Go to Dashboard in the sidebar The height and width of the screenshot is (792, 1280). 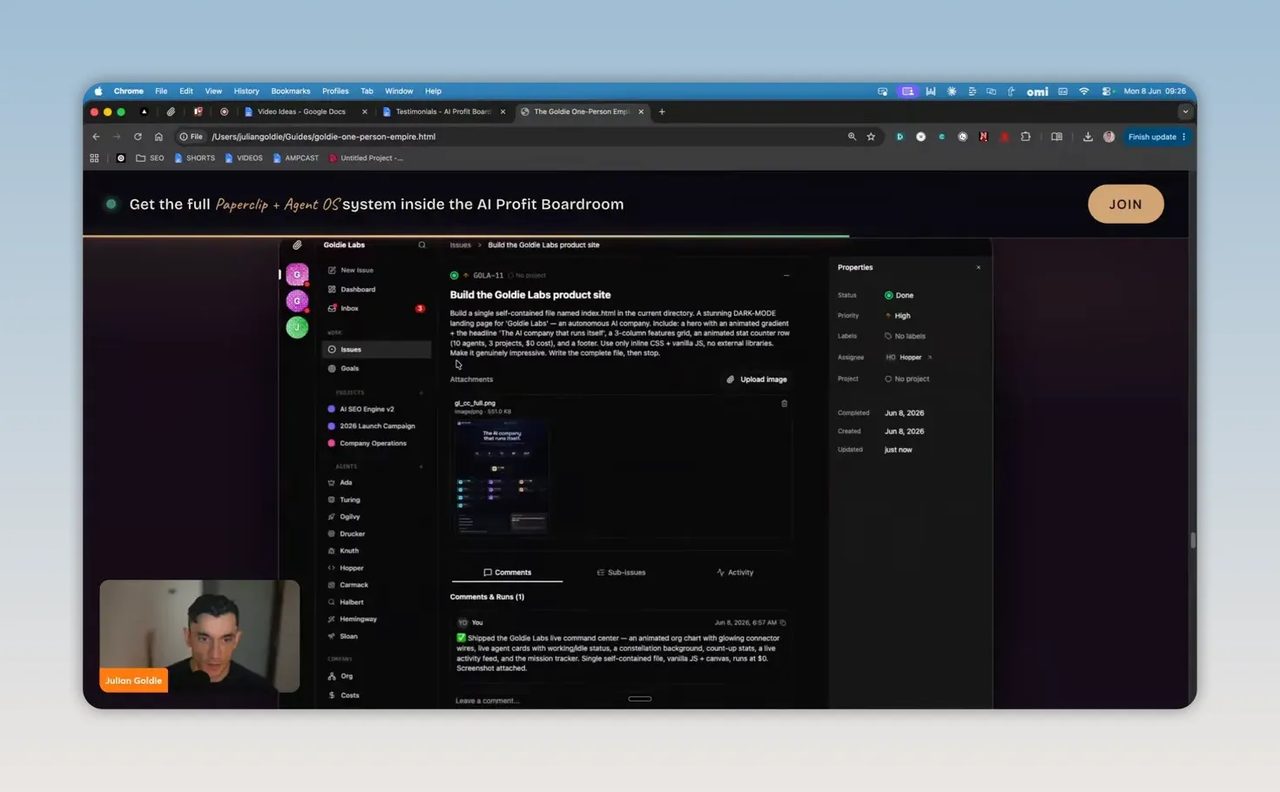[x=358, y=289]
